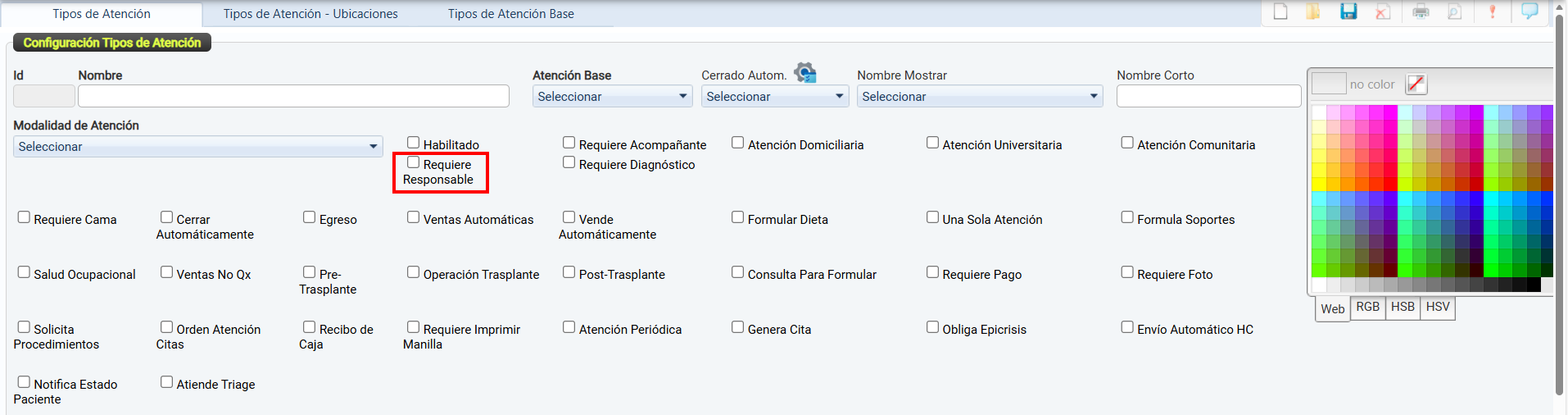Open the Cerrado Autom. gear settings icon

coord(805,73)
